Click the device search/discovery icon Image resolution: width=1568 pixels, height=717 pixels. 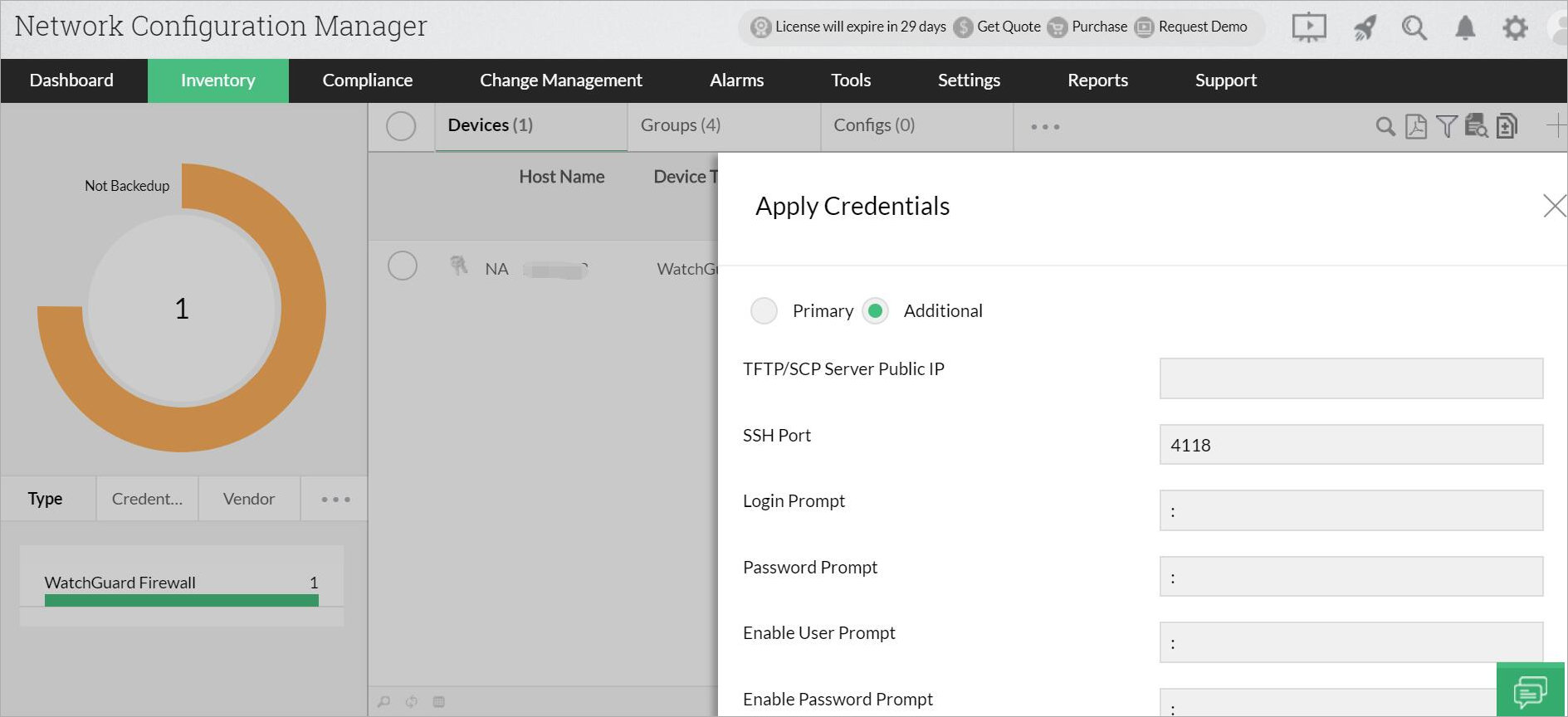[1476, 125]
